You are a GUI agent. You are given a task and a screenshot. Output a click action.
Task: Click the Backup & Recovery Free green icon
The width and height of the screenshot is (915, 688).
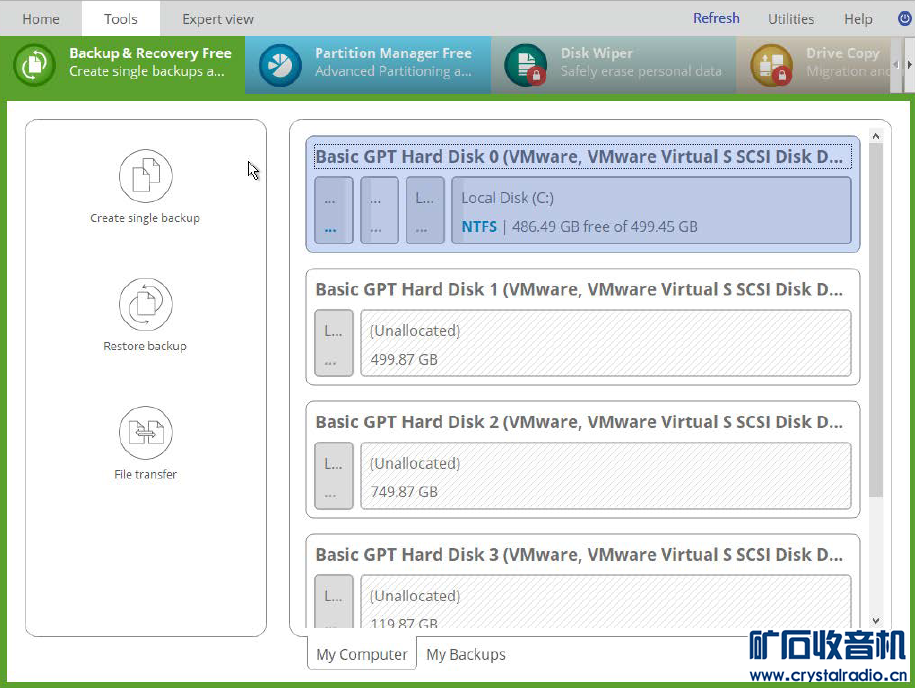point(34,65)
